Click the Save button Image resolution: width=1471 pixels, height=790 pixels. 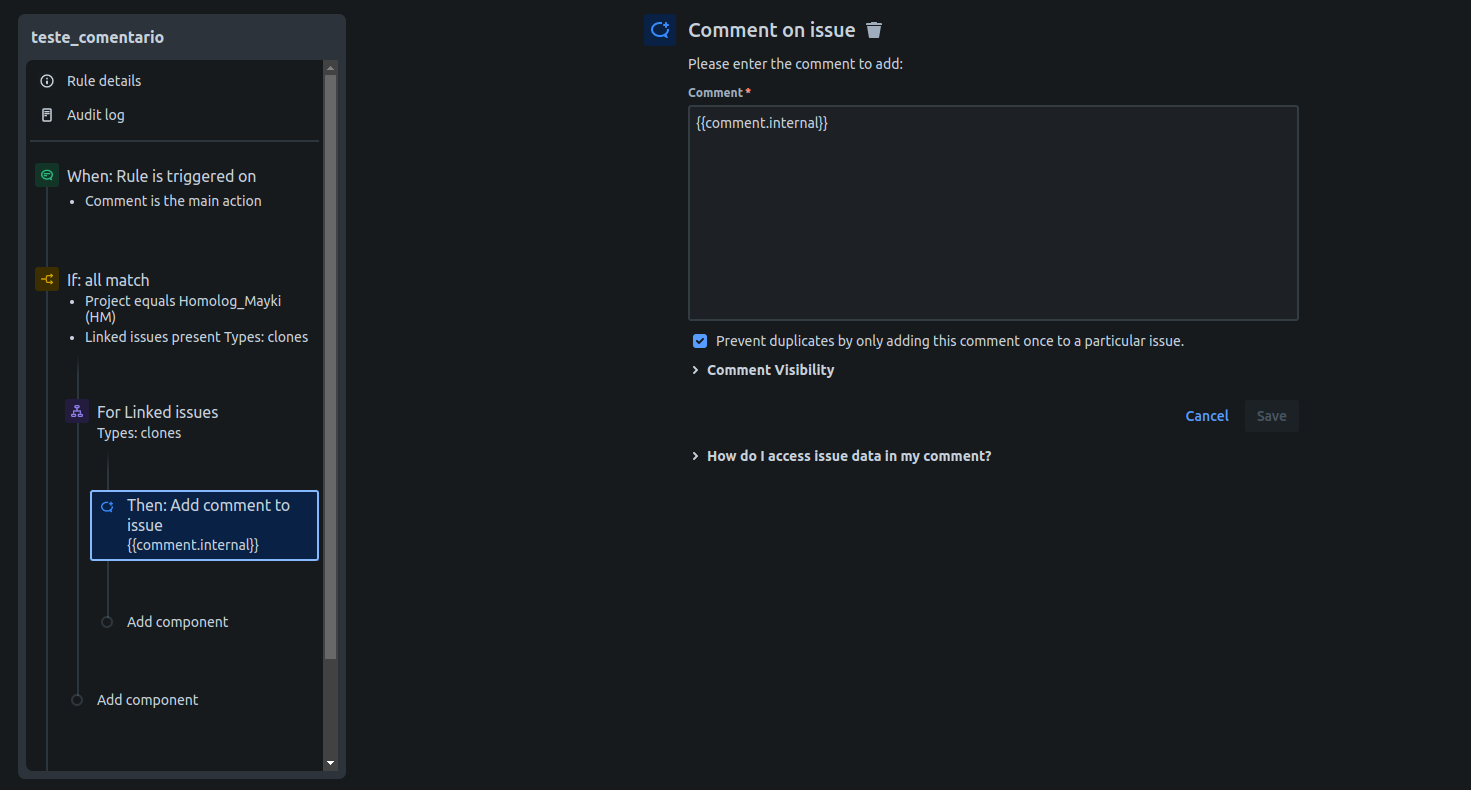pyautogui.click(x=1272, y=416)
